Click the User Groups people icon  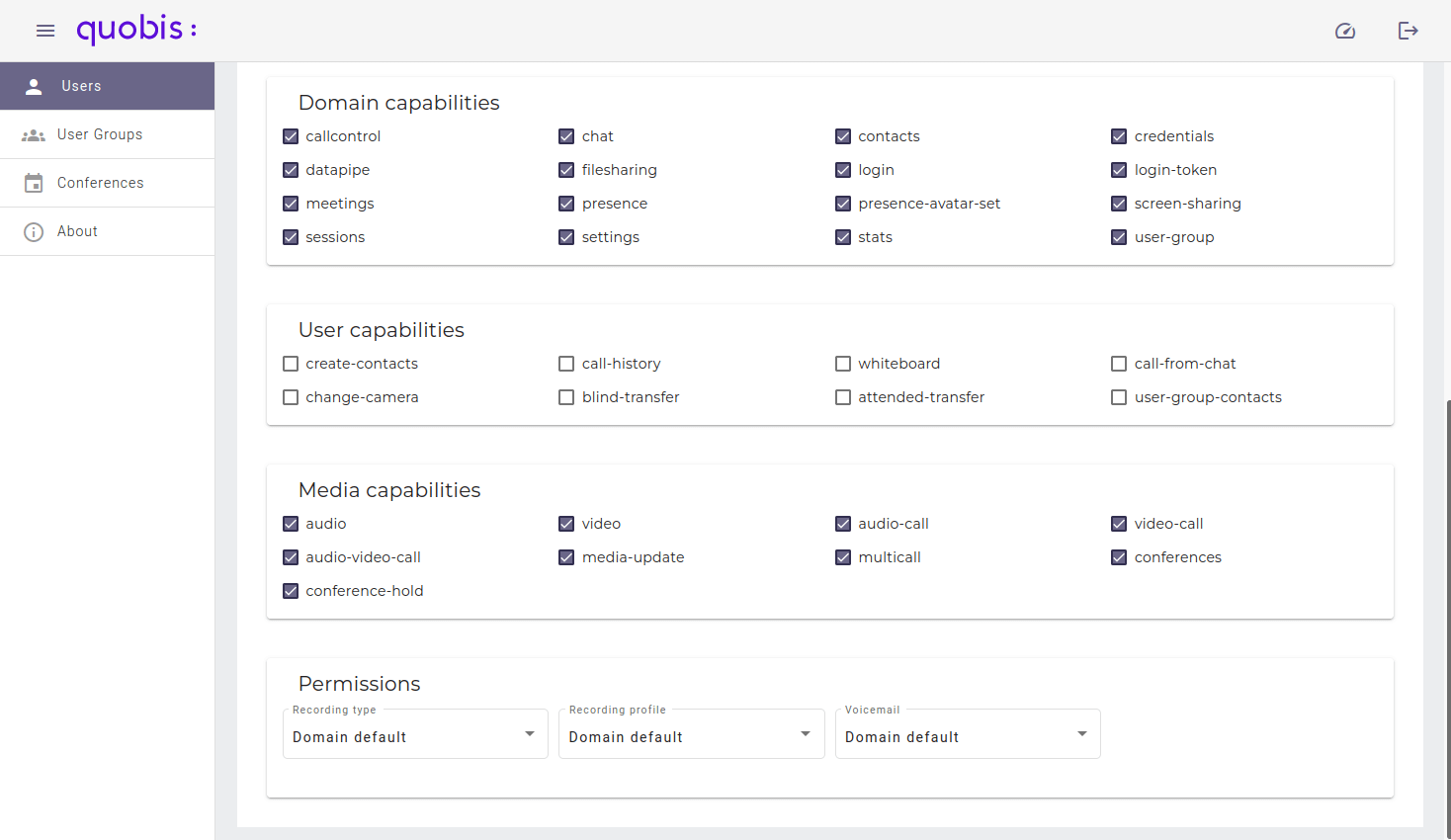[34, 135]
